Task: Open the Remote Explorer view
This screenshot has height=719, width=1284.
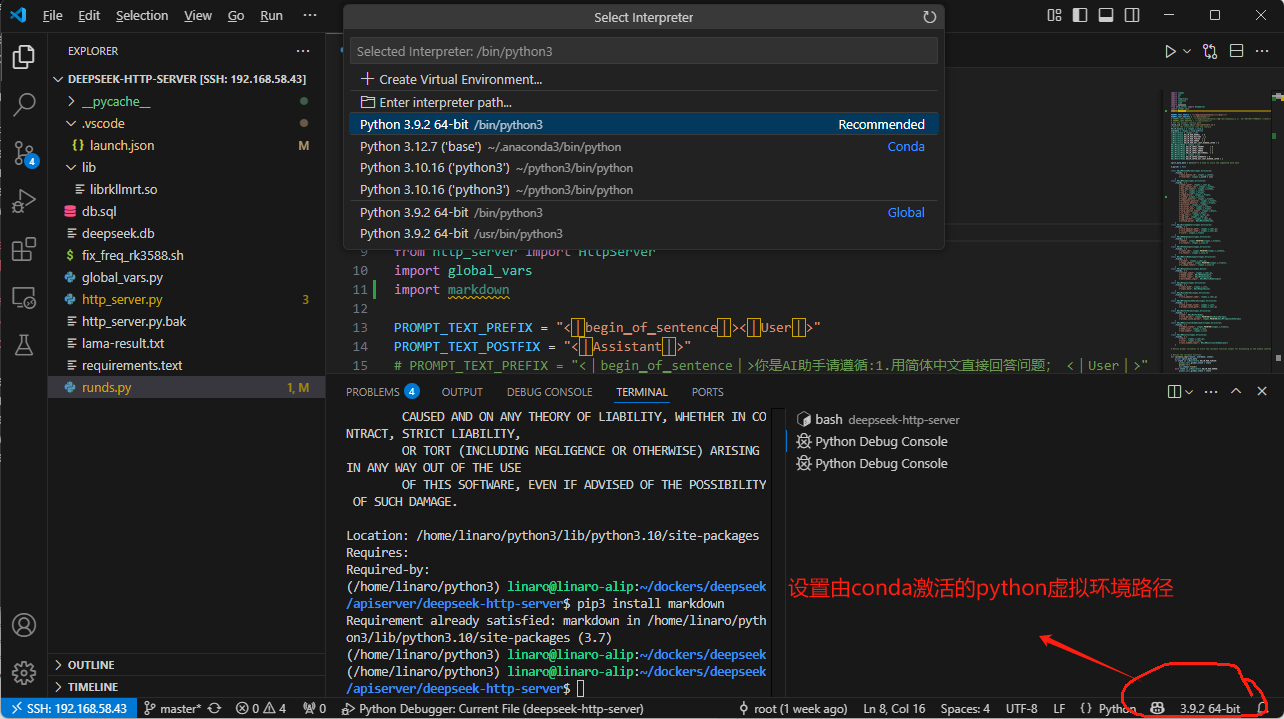Action: click(24, 297)
